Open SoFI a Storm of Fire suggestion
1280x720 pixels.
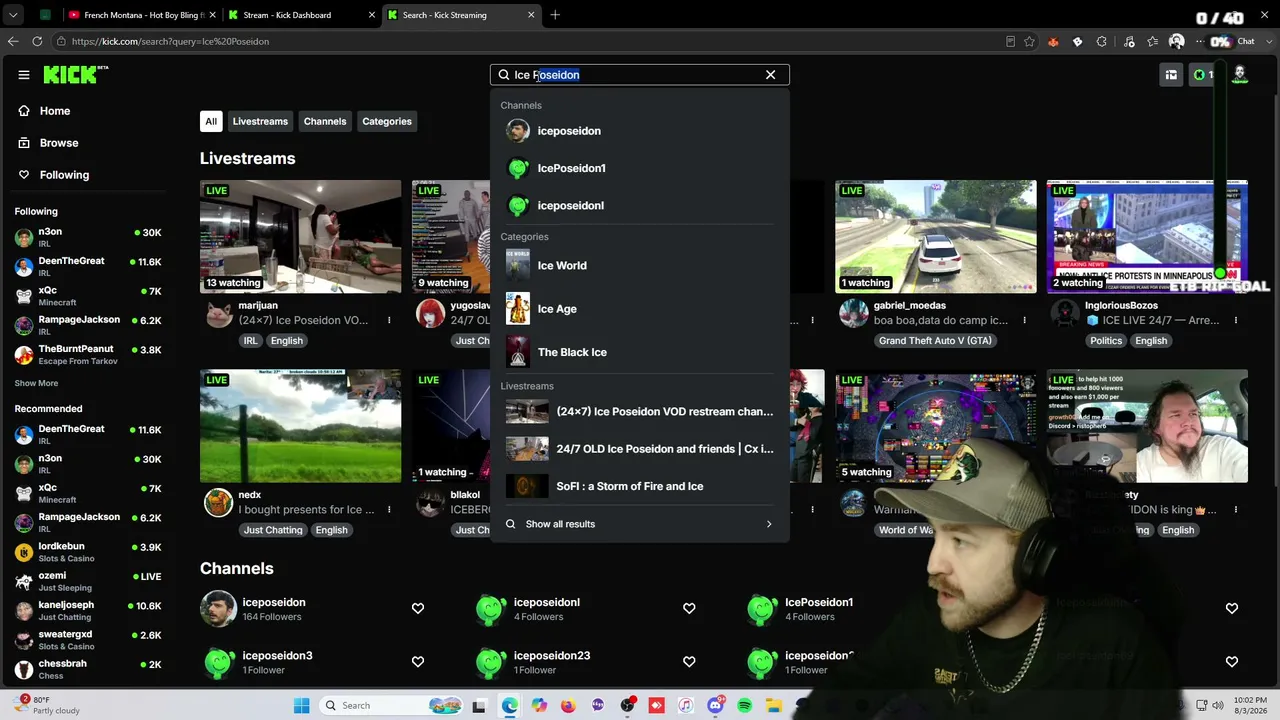point(640,486)
